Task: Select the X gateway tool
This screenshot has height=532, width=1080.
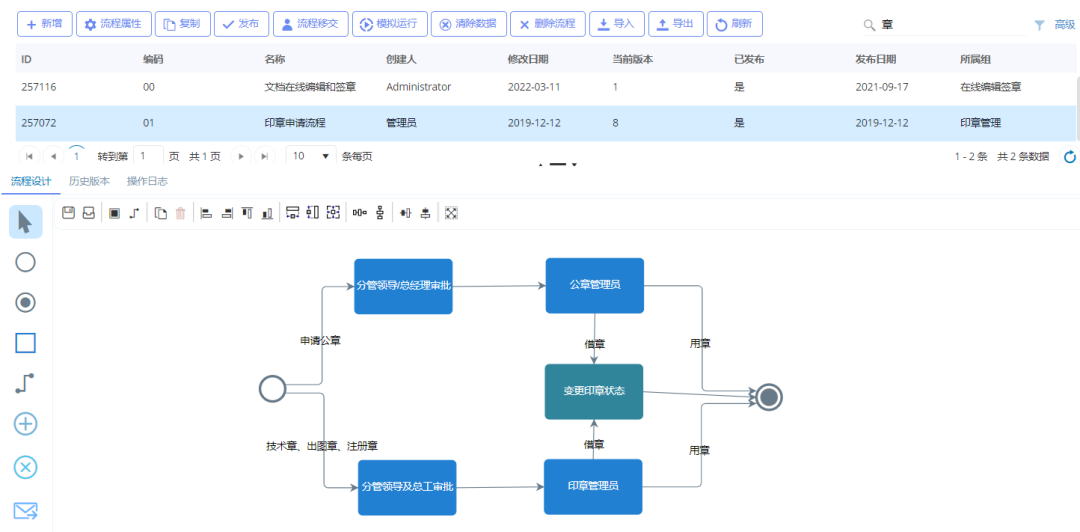Action: point(25,467)
